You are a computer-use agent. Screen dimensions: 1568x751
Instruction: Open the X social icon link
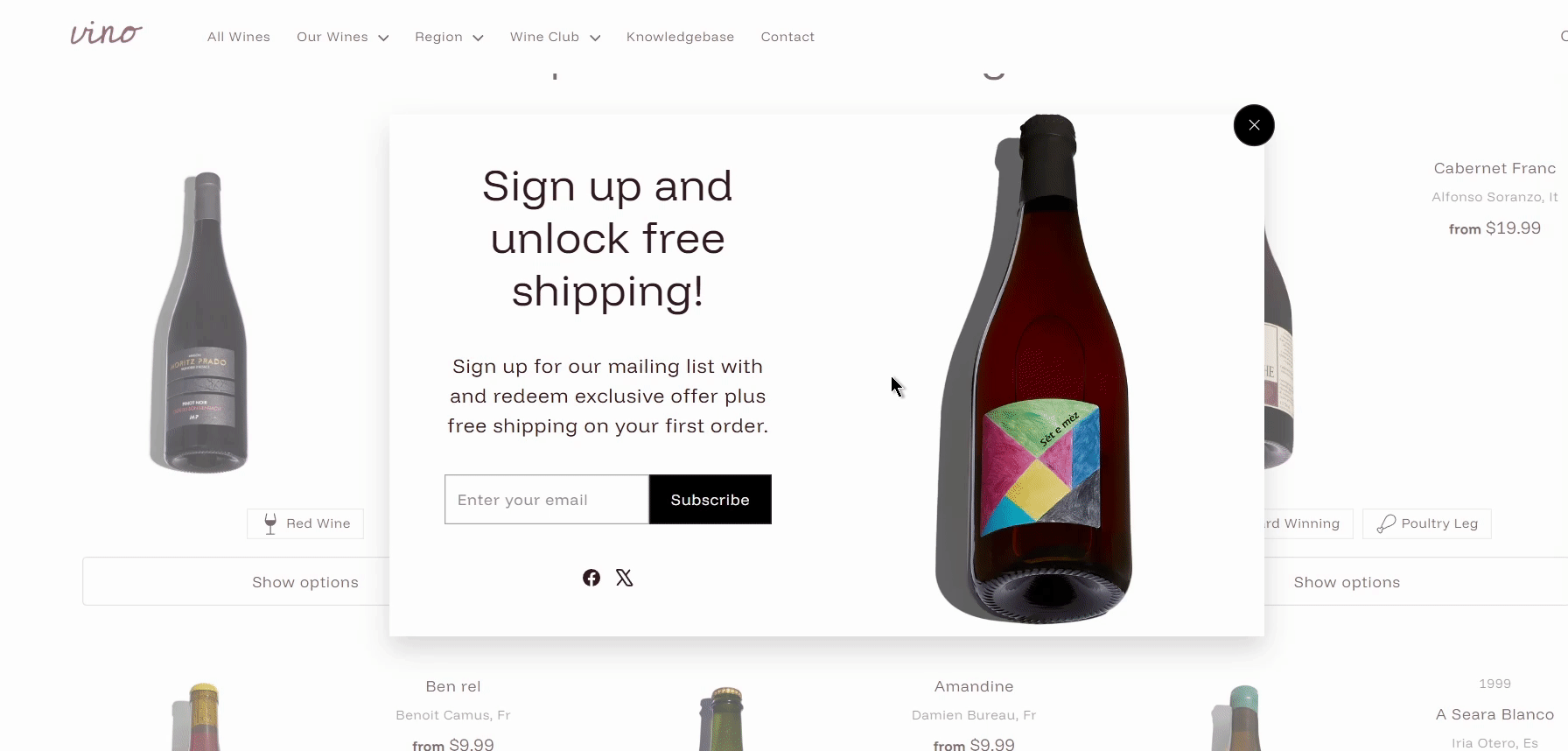624,578
